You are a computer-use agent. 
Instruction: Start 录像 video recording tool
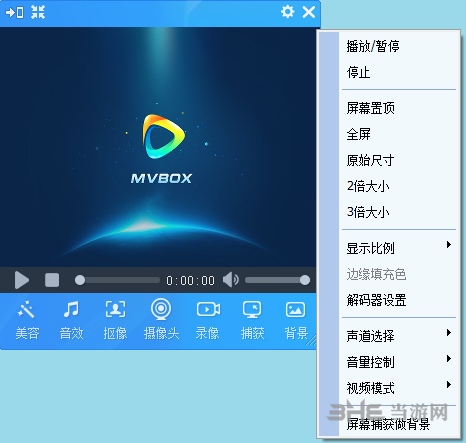207,320
